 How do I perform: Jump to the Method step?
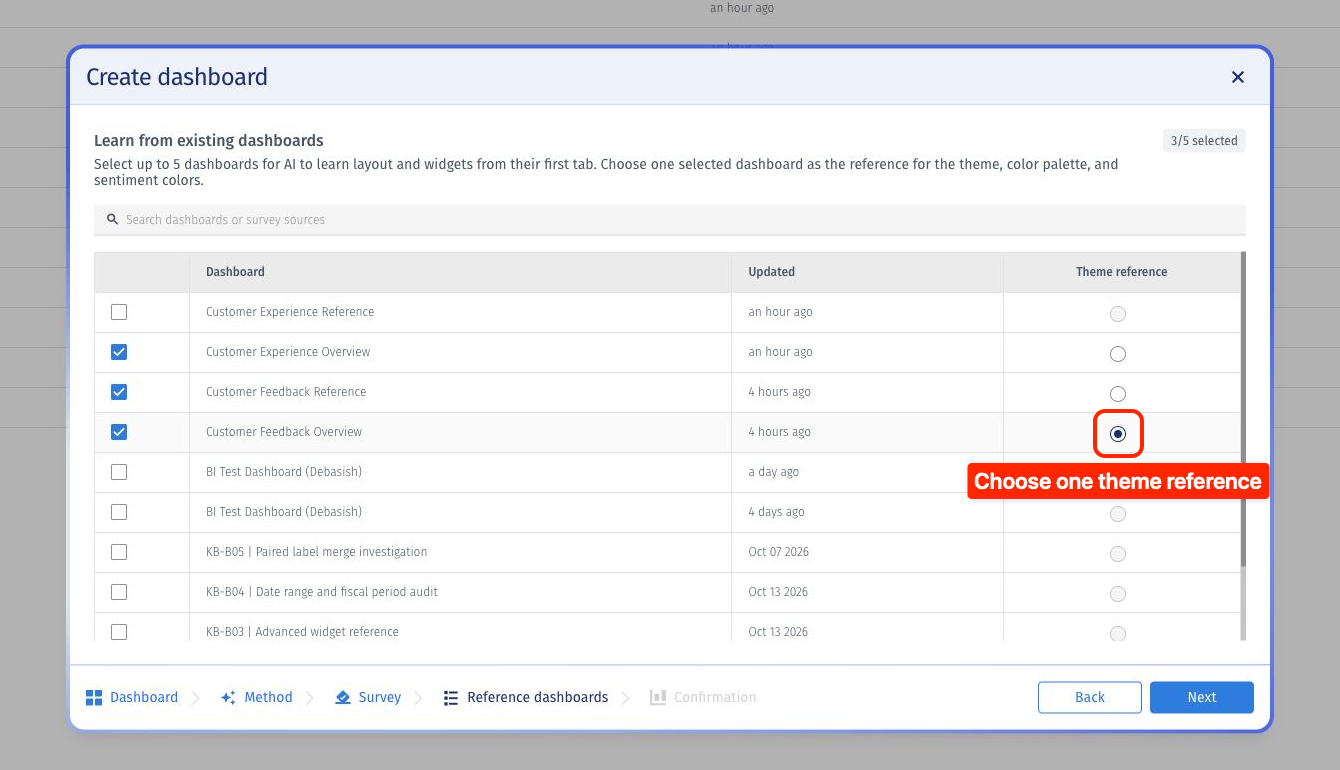[x=257, y=697]
